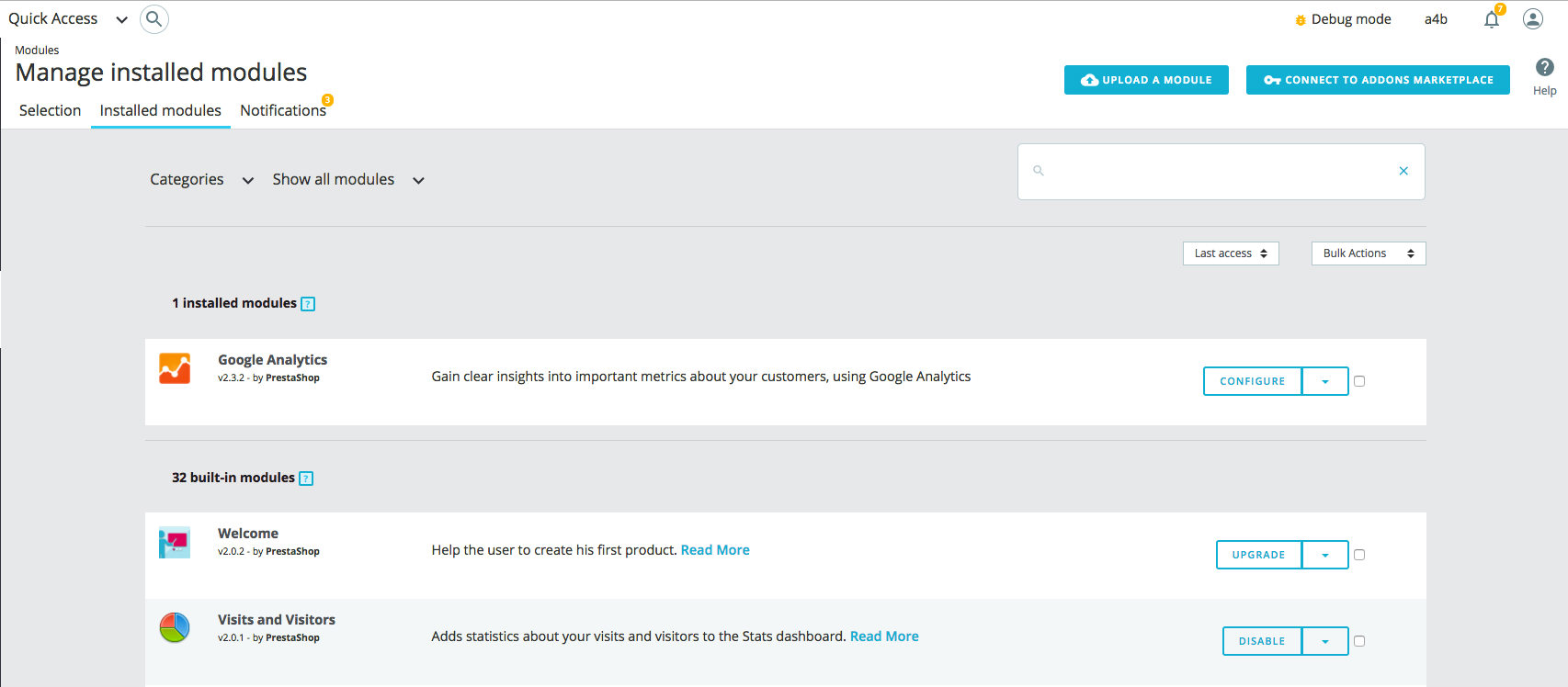Click the Upload a Module button
The height and width of the screenshot is (687, 1568).
click(x=1146, y=80)
